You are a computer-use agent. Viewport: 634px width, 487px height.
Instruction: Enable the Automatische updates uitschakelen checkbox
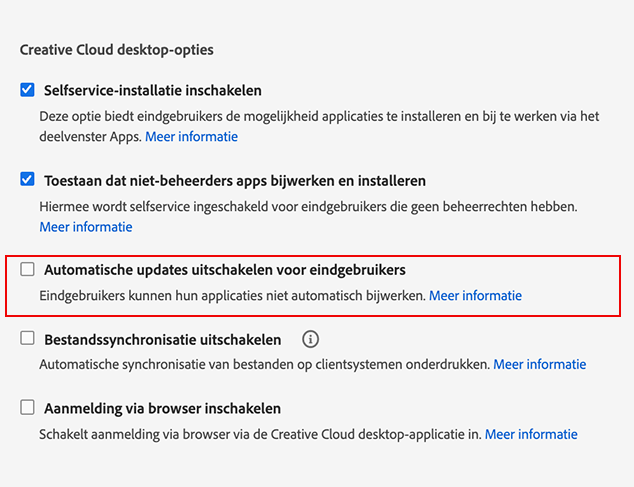28,269
